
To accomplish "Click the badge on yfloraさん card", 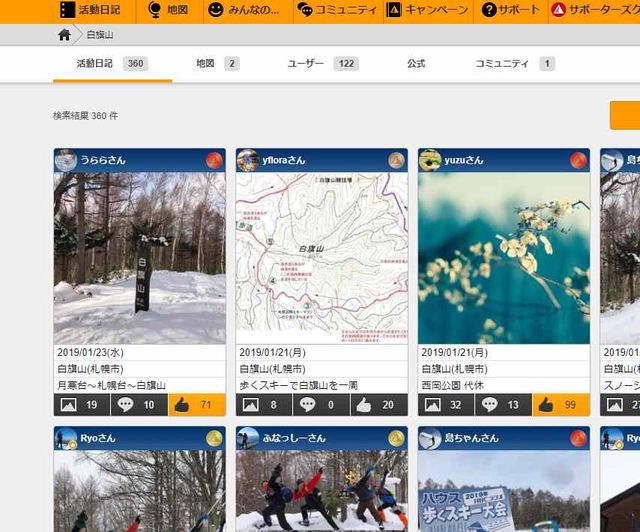I will pyautogui.click(x=396, y=160).
